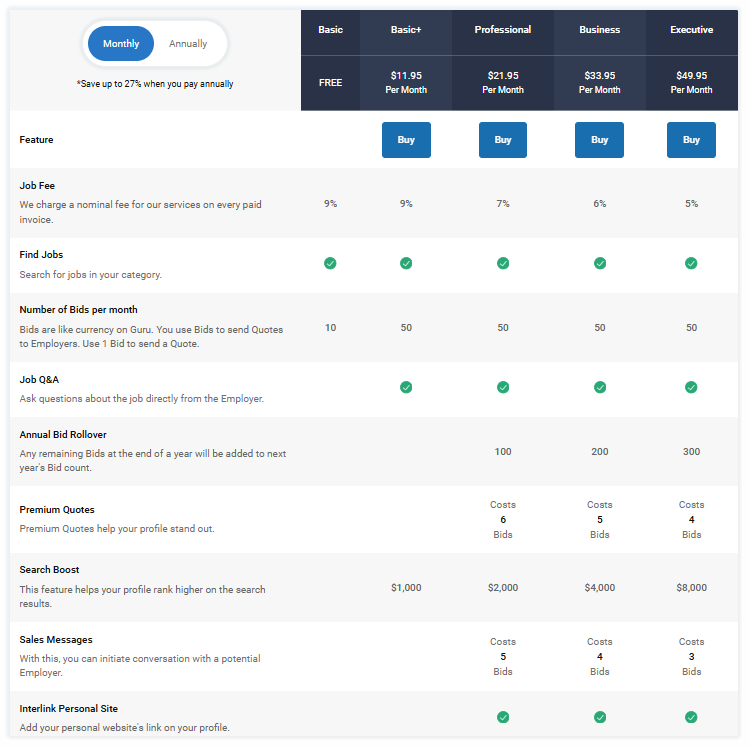Click the Find Jobs feature title
Viewport: 750px width, 749px height.
(x=41, y=254)
